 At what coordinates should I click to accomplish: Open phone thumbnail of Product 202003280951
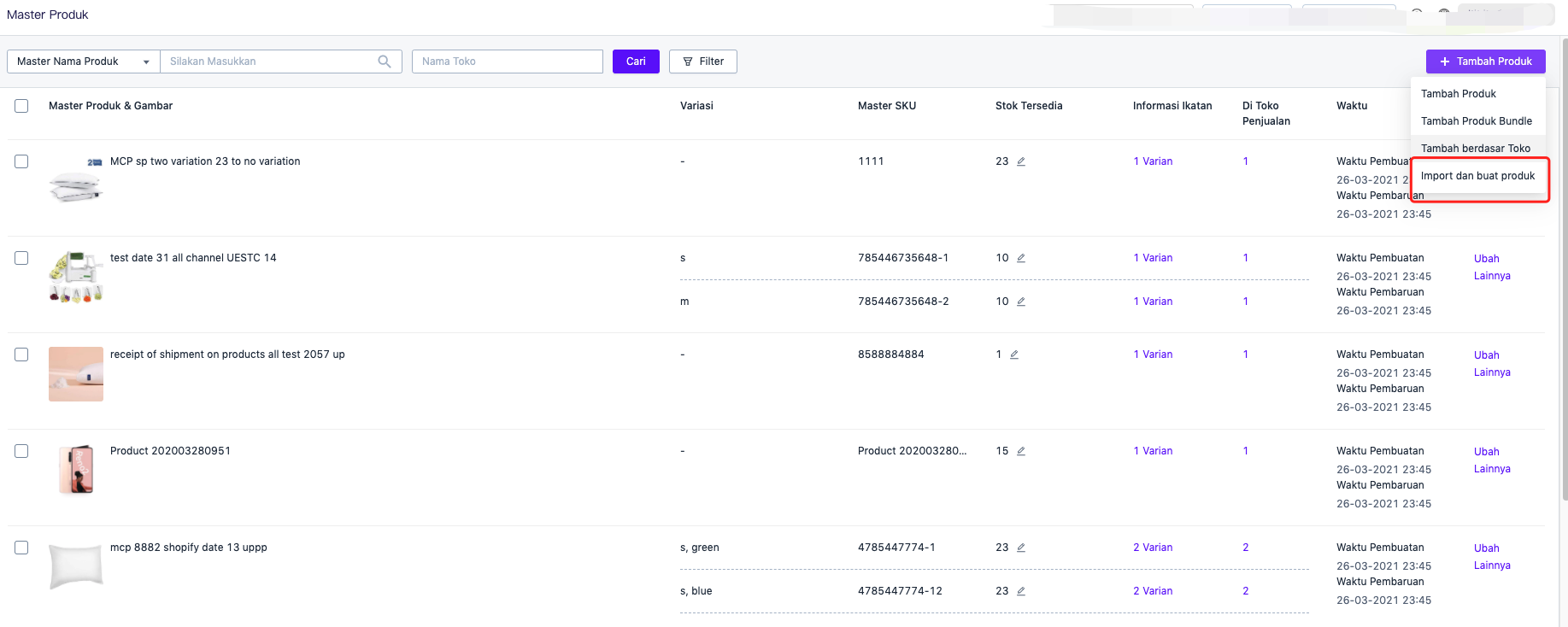76,471
